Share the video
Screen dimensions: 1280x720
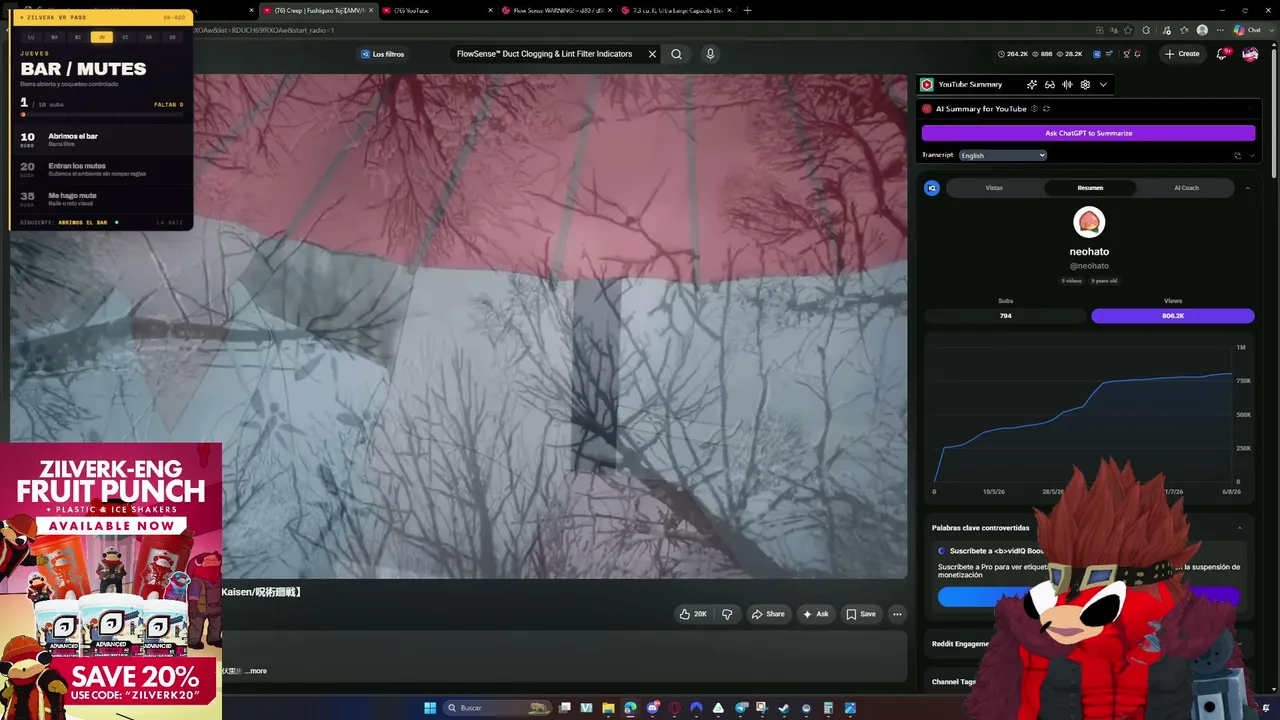[x=768, y=614]
